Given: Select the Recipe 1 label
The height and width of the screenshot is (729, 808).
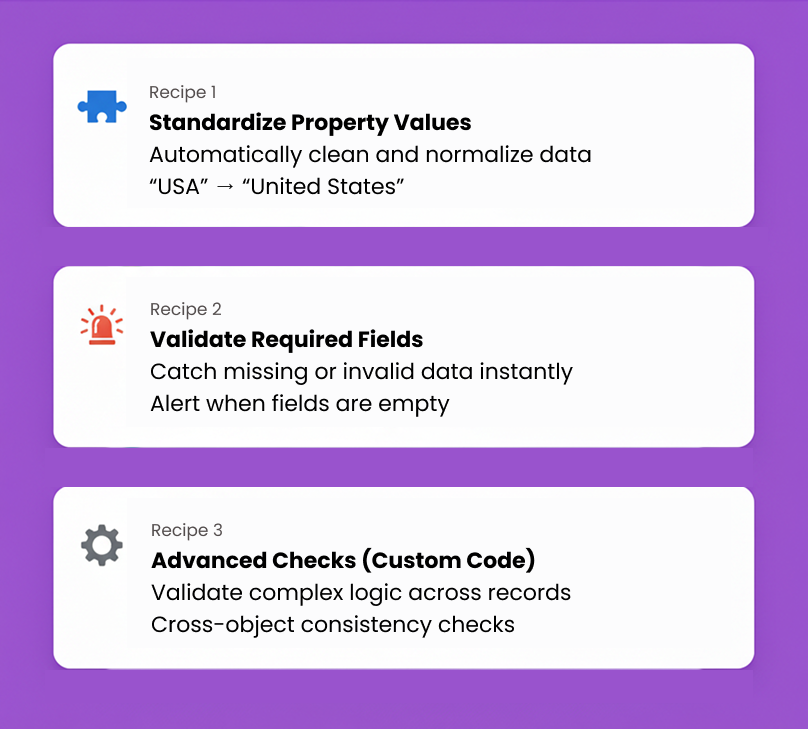Looking at the screenshot, I should (x=183, y=93).
